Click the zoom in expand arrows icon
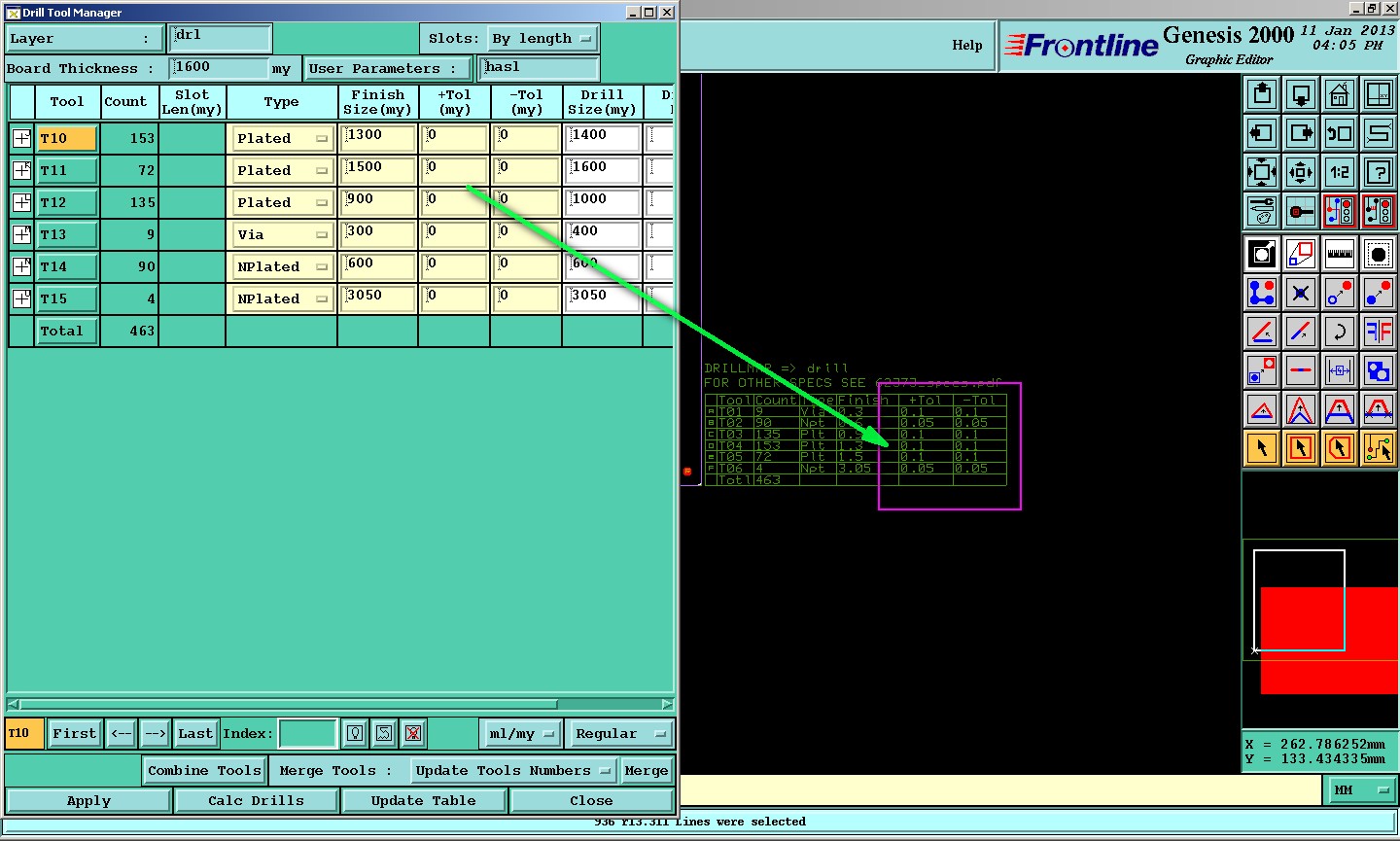 pos(1262,172)
